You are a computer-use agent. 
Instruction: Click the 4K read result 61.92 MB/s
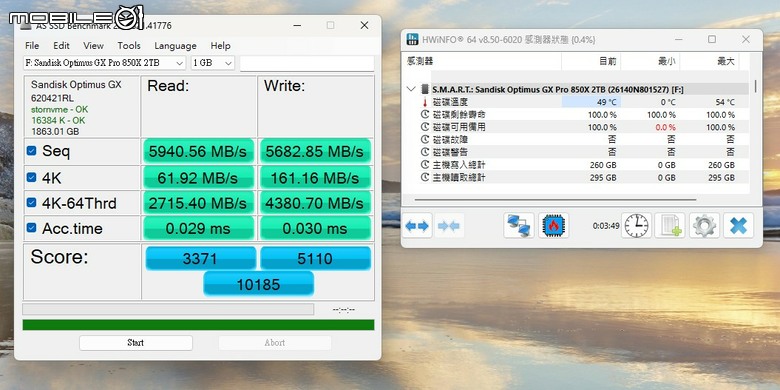pyautogui.click(x=198, y=177)
